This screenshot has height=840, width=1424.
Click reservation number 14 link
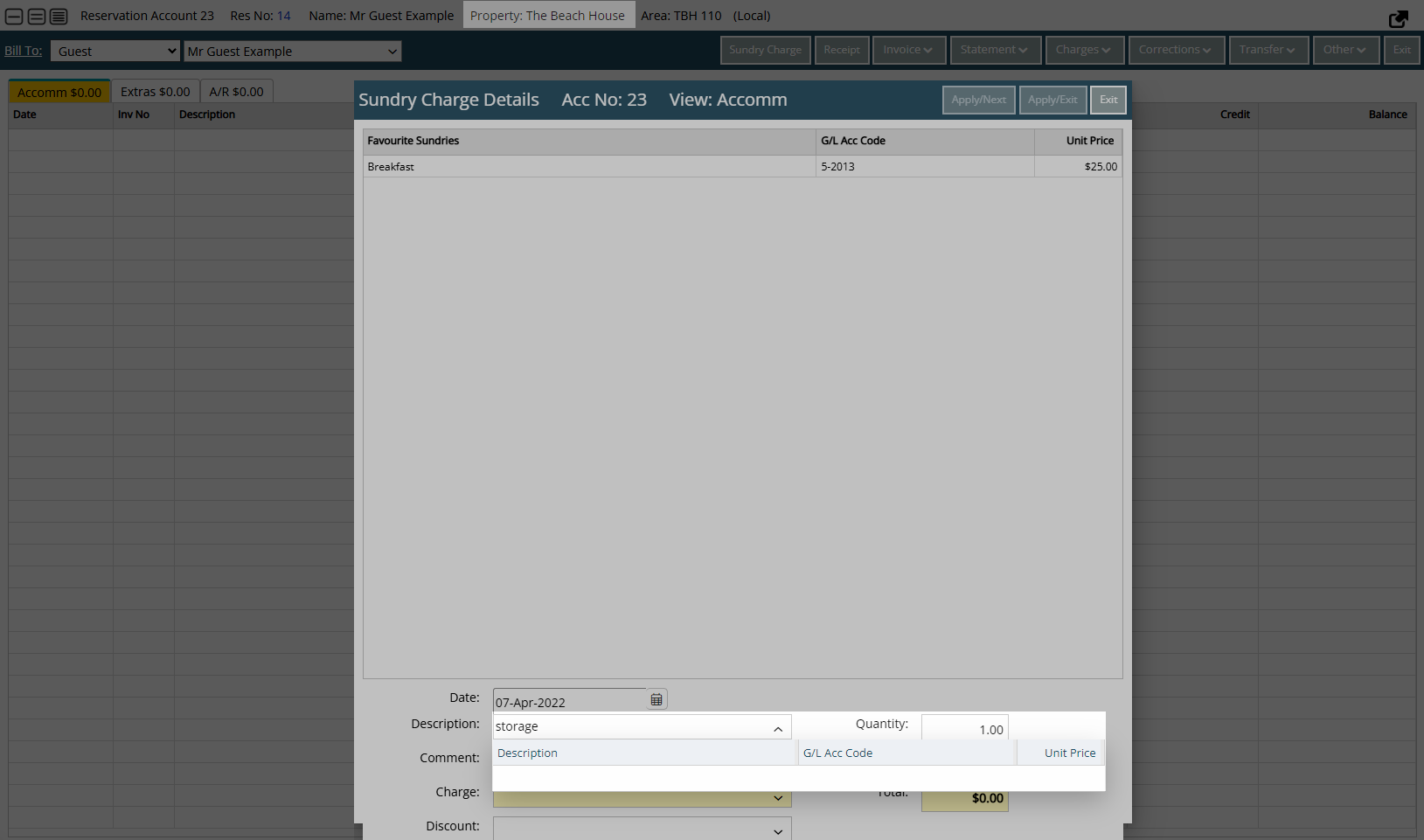(x=284, y=16)
